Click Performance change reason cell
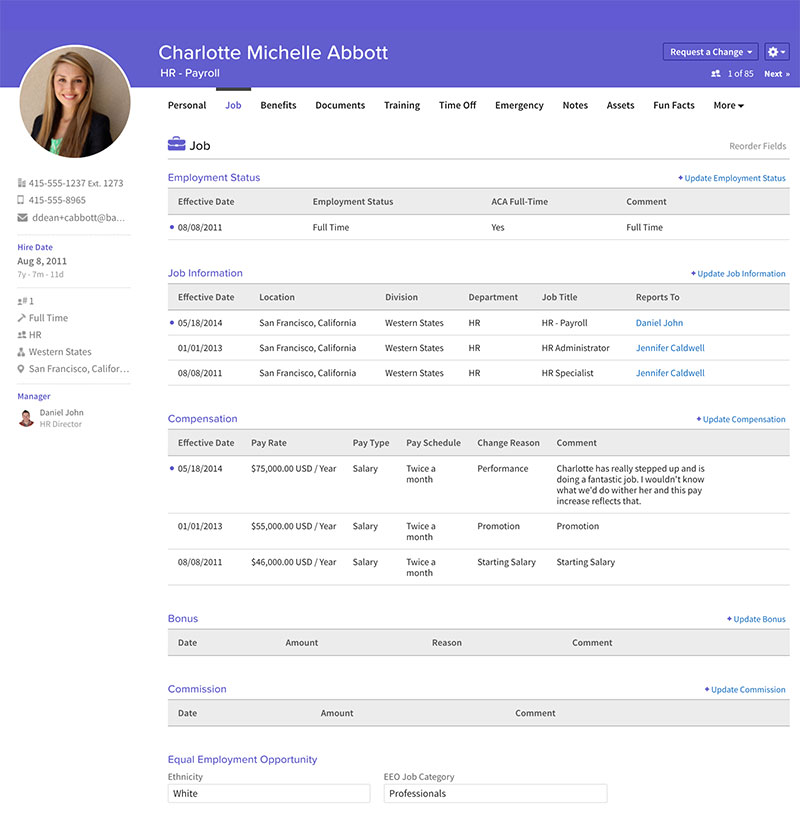The width and height of the screenshot is (800, 820). tap(502, 469)
